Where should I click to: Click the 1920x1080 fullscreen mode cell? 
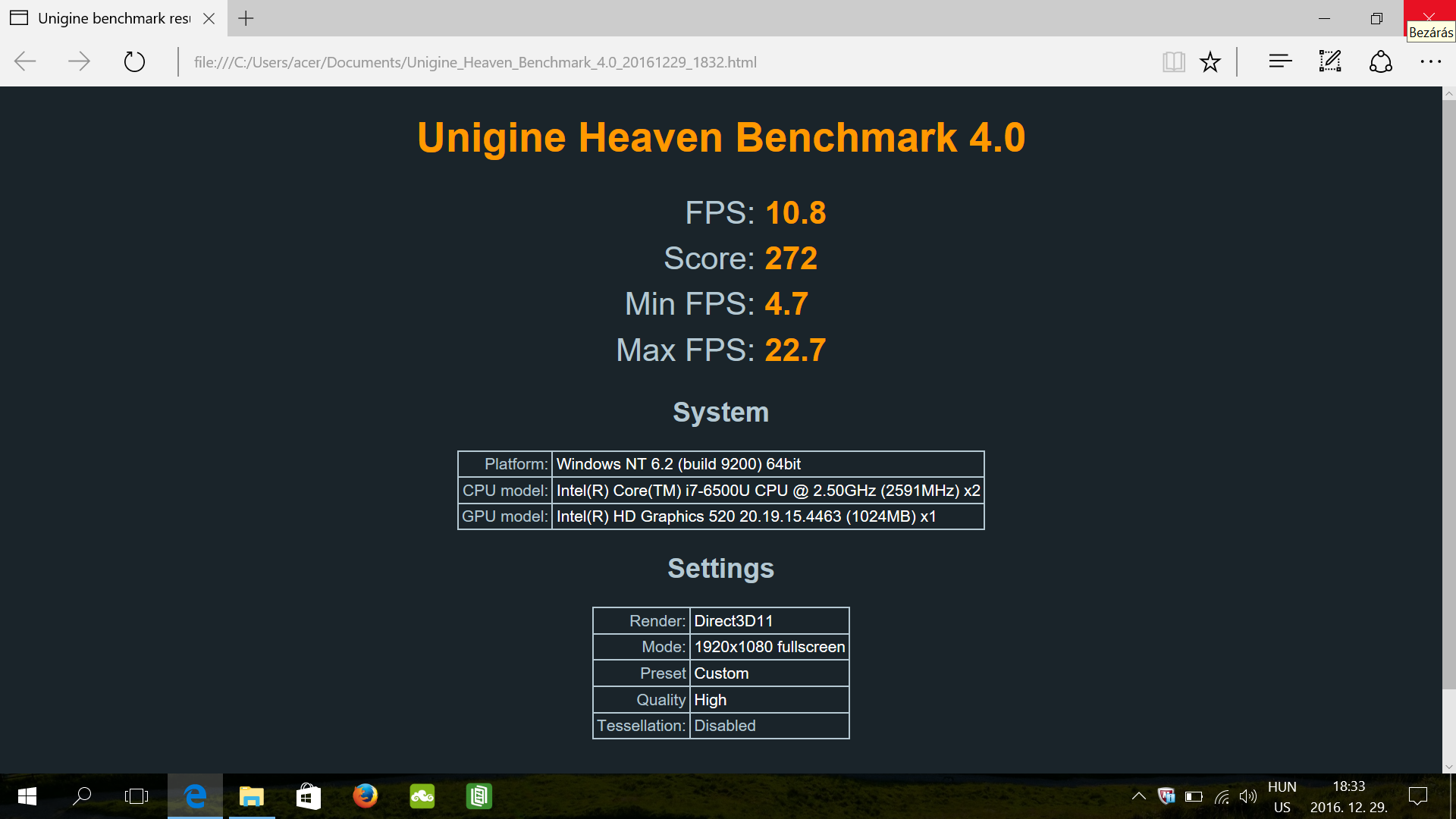click(770, 647)
